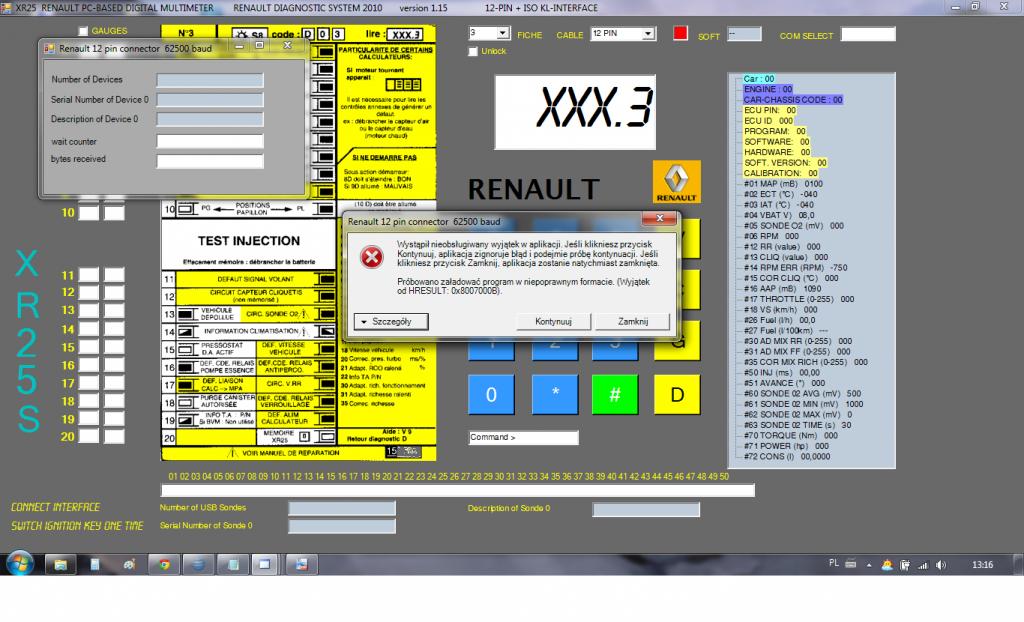Viewport: 1024px width, 622px height.
Task: Click the volume speaker tray icon
Action: 940,565
